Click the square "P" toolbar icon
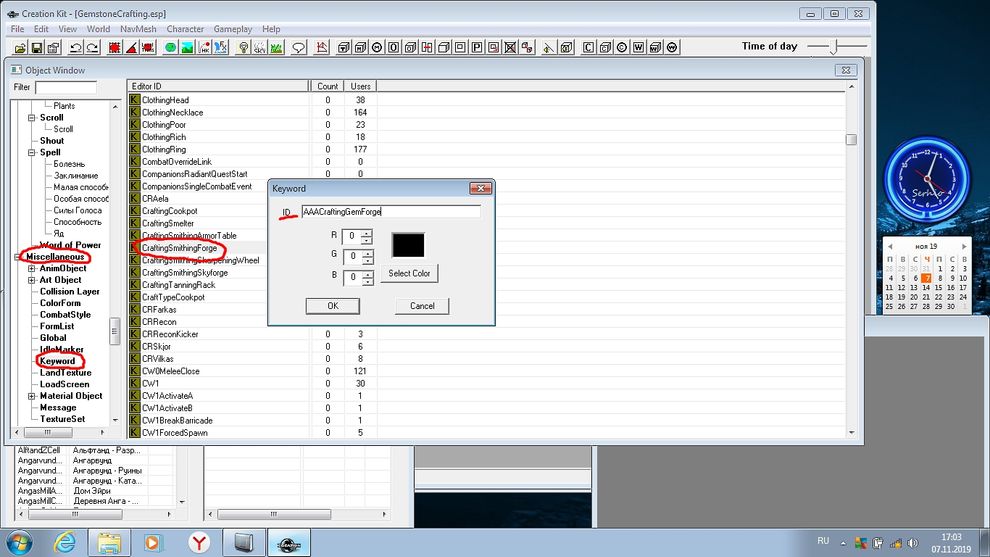This screenshot has height=557, width=990. pyautogui.click(x=477, y=47)
